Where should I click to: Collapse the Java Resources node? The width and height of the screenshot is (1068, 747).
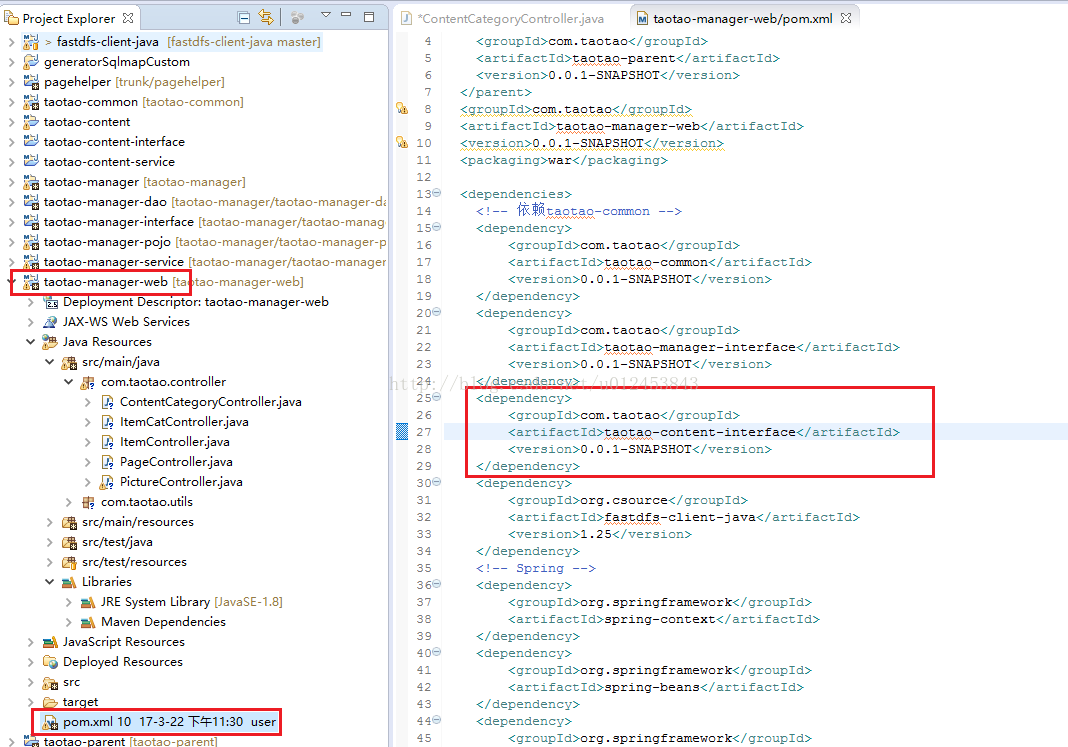pyautogui.click(x=30, y=342)
